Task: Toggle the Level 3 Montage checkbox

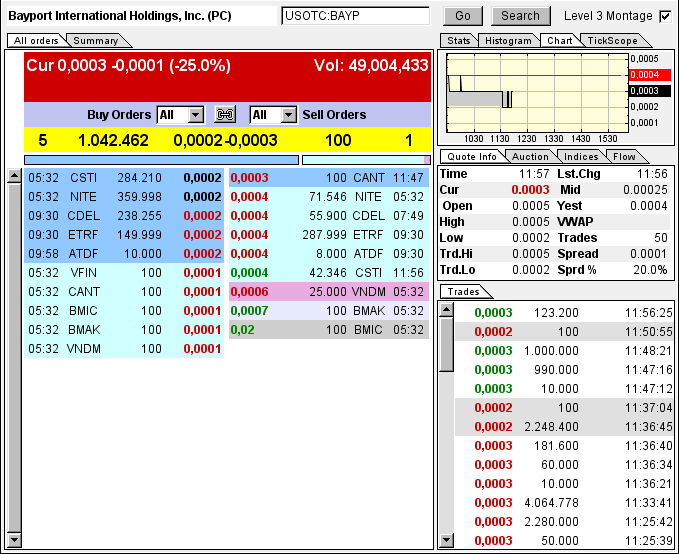Action: (665, 16)
